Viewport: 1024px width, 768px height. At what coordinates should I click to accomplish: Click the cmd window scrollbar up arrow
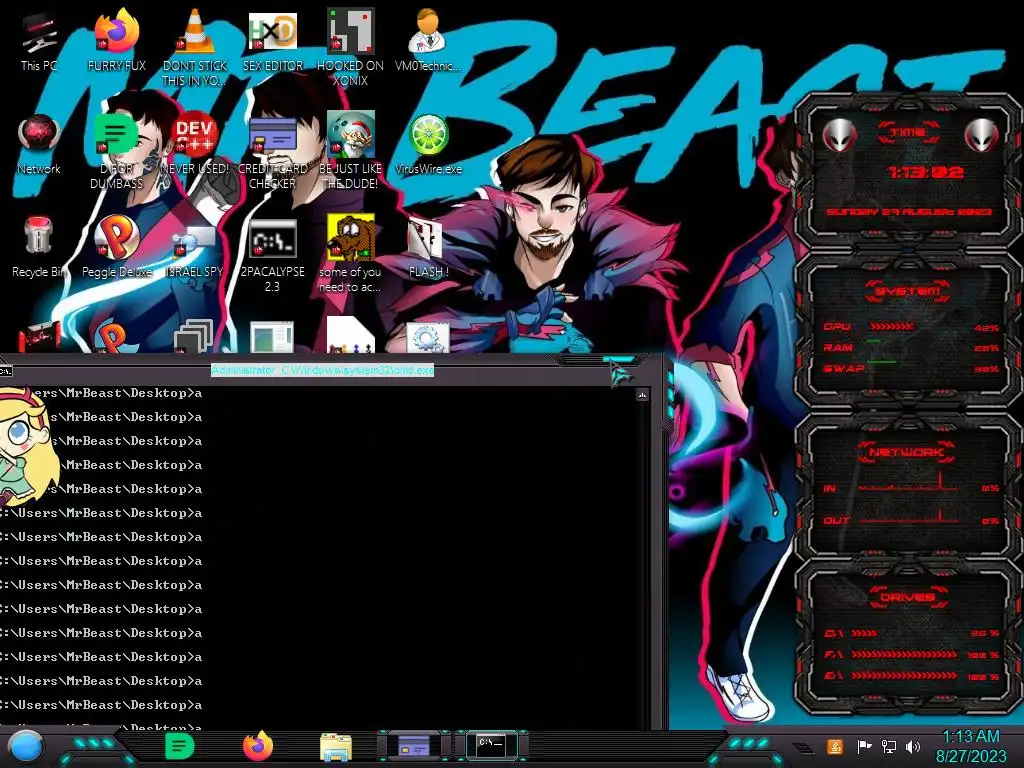click(643, 394)
